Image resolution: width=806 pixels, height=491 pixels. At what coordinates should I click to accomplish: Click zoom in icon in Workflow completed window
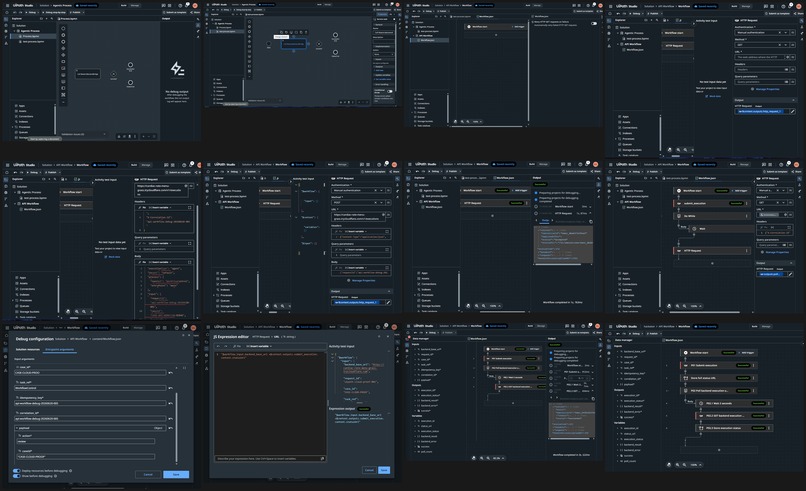[476, 305]
